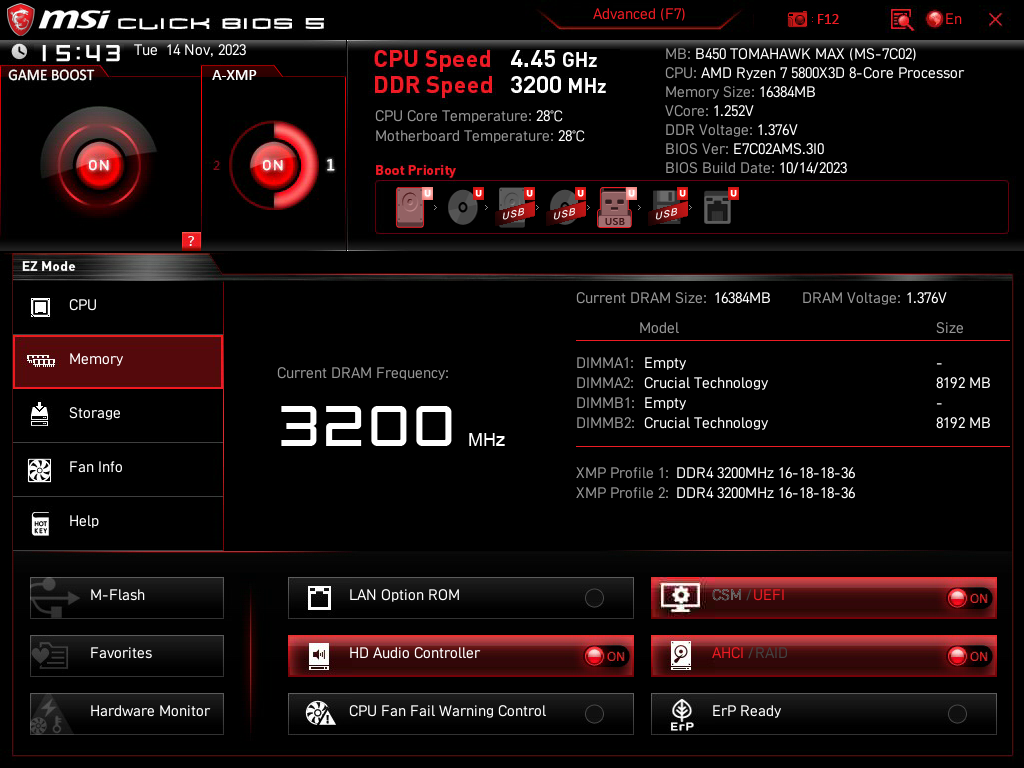Click the BIOS Ver E7C02AMS.3I0 text
The width and height of the screenshot is (1024, 768).
tap(744, 149)
